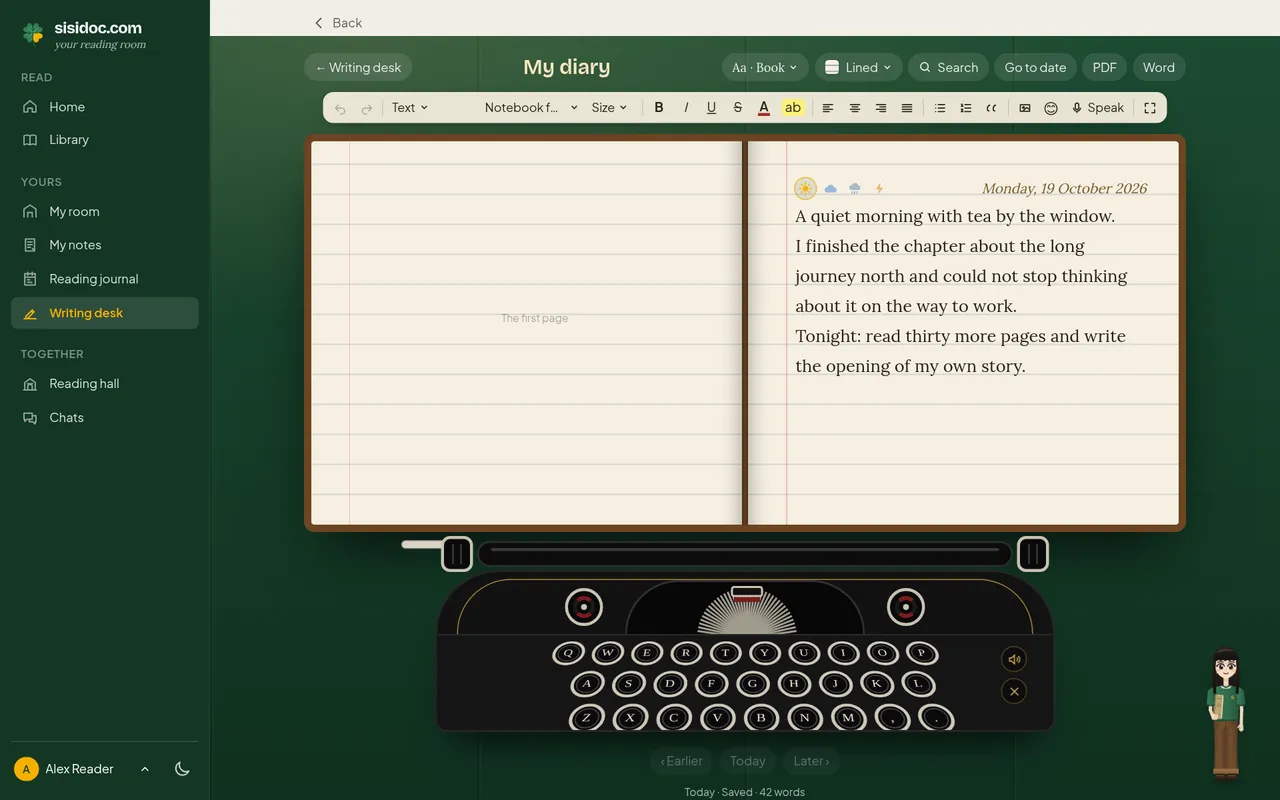Image resolution: width=1280 pixels, height=800 pixels.
Task: Open My room in the sidebar
Action: pos(105,212)
